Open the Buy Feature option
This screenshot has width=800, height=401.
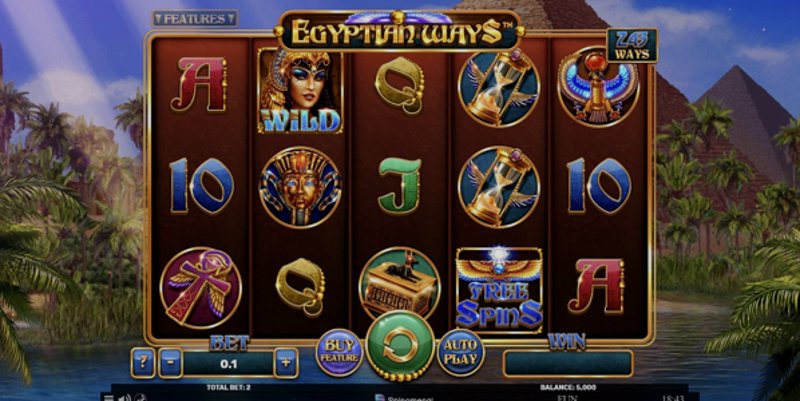pos(339,353)
